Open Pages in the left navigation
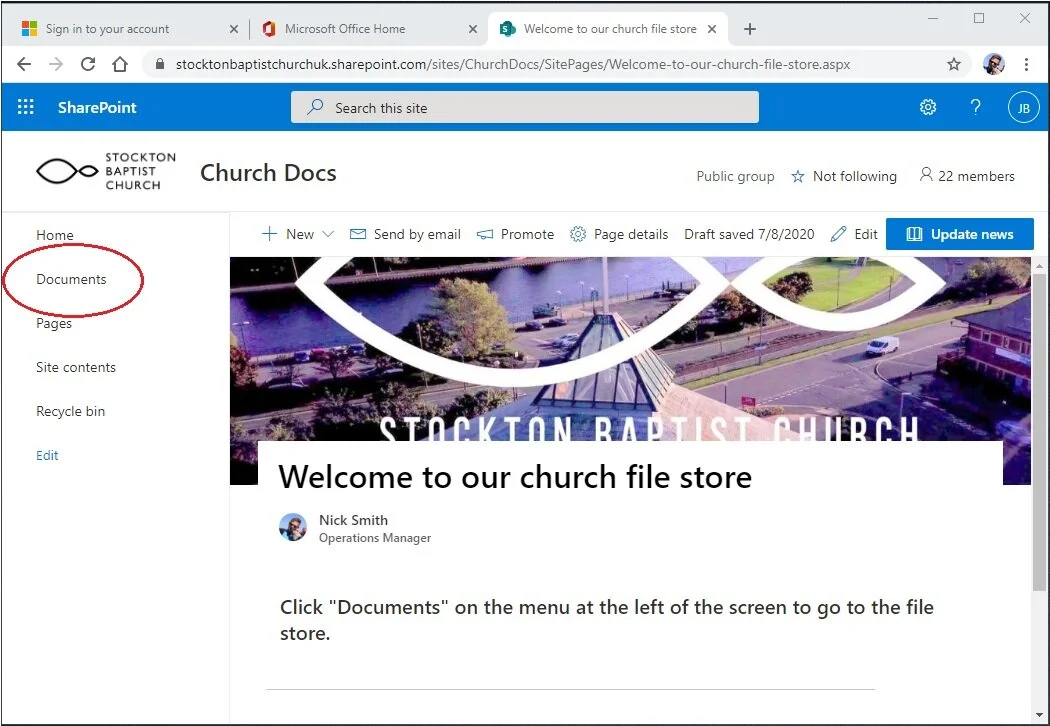The width and height of the screenshot is (1050, 726). 54,323
